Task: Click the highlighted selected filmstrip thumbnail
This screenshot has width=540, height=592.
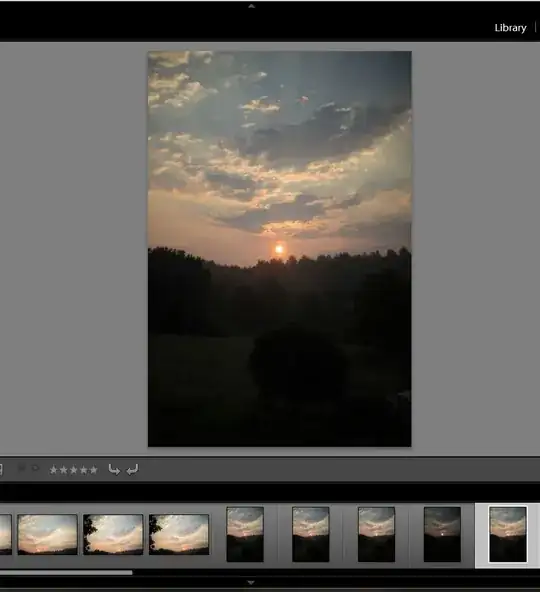Action: coord(508,534)
